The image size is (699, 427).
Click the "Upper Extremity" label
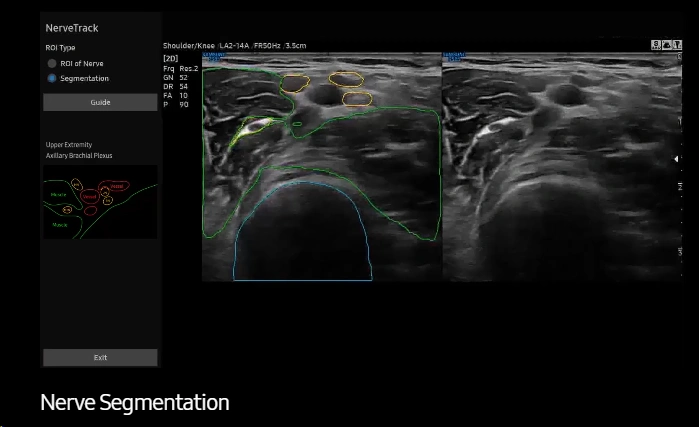(x=69, y=144)
